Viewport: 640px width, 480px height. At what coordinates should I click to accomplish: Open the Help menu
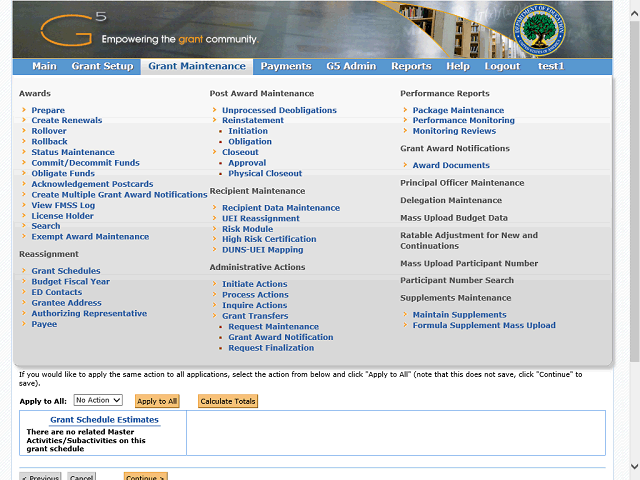[x=458, y=66]
